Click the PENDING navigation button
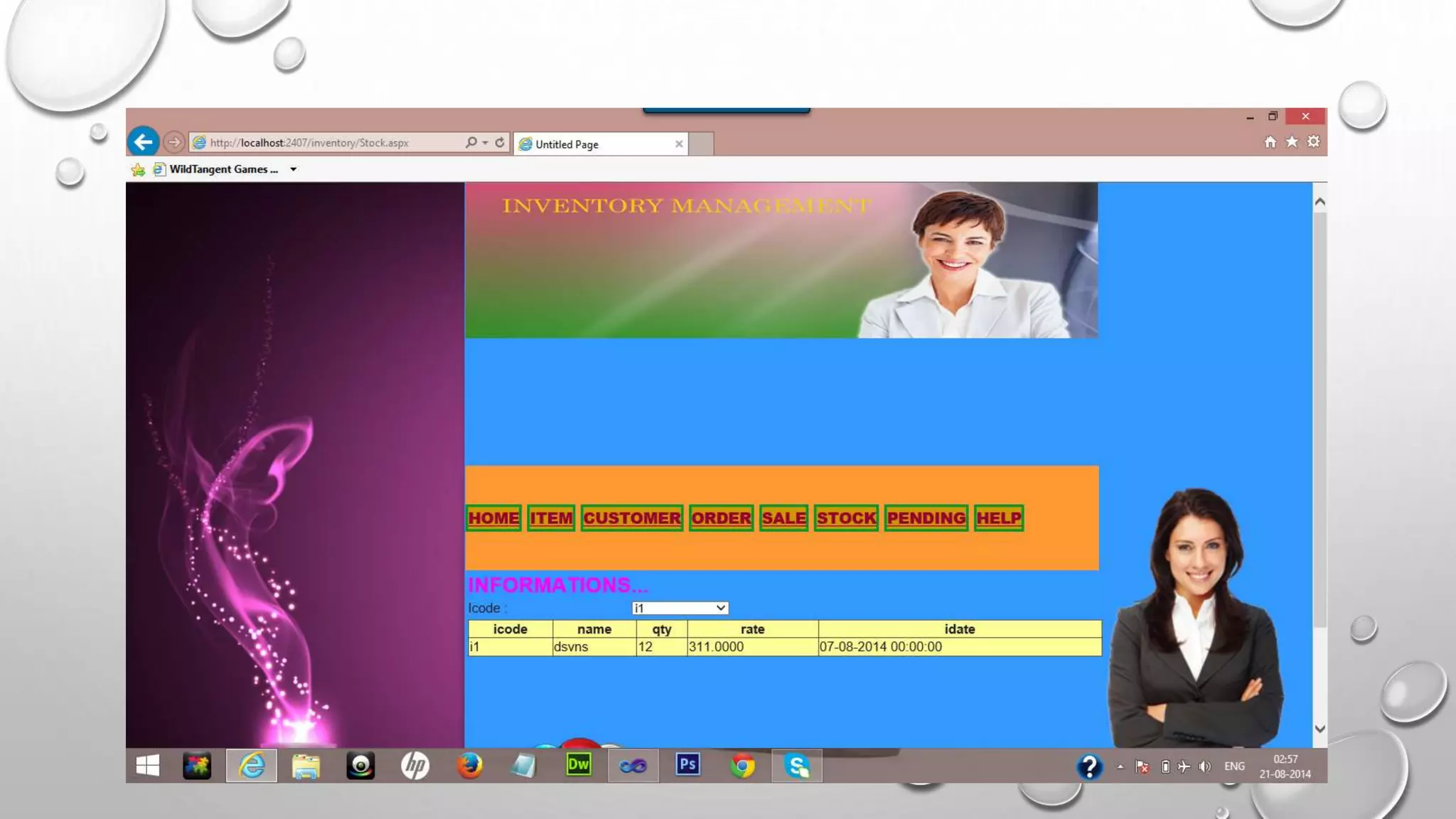This screenshot has height=819, width=1456. (x=926, y=518)
